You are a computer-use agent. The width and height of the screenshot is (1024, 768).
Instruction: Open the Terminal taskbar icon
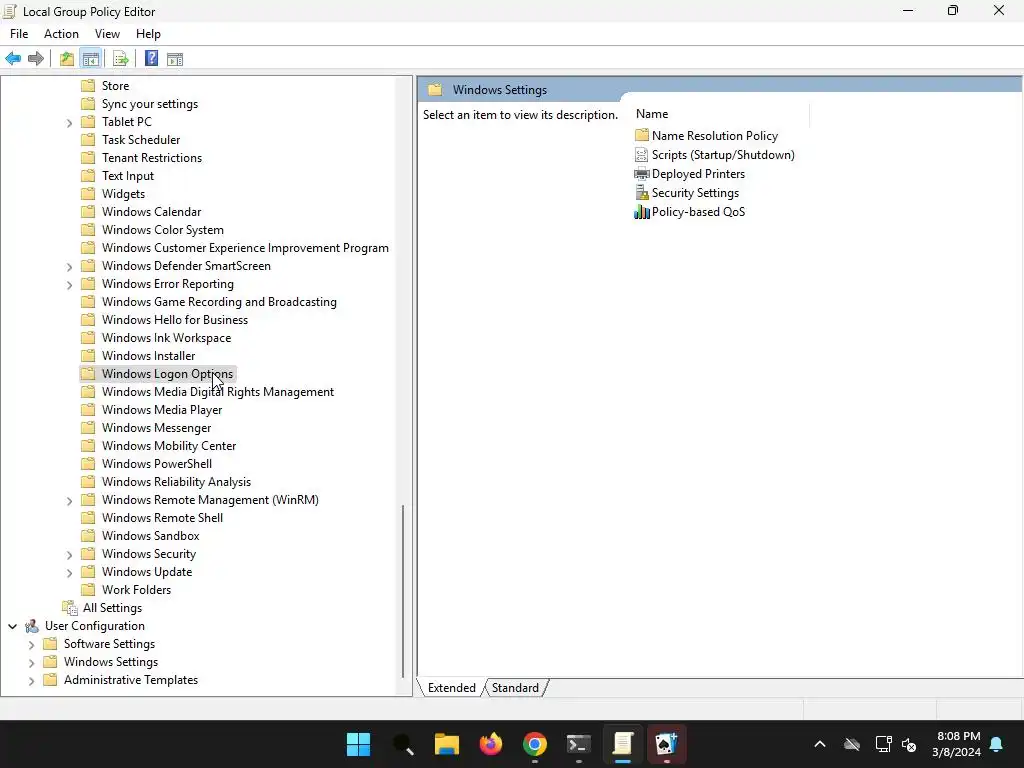pyautogui.click(x=579, y=744)
